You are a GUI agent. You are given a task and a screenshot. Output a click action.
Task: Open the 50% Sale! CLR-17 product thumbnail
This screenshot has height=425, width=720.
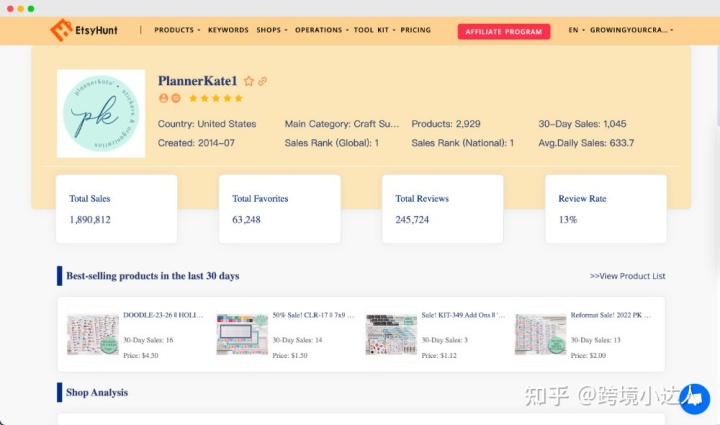tap(242, 335)
